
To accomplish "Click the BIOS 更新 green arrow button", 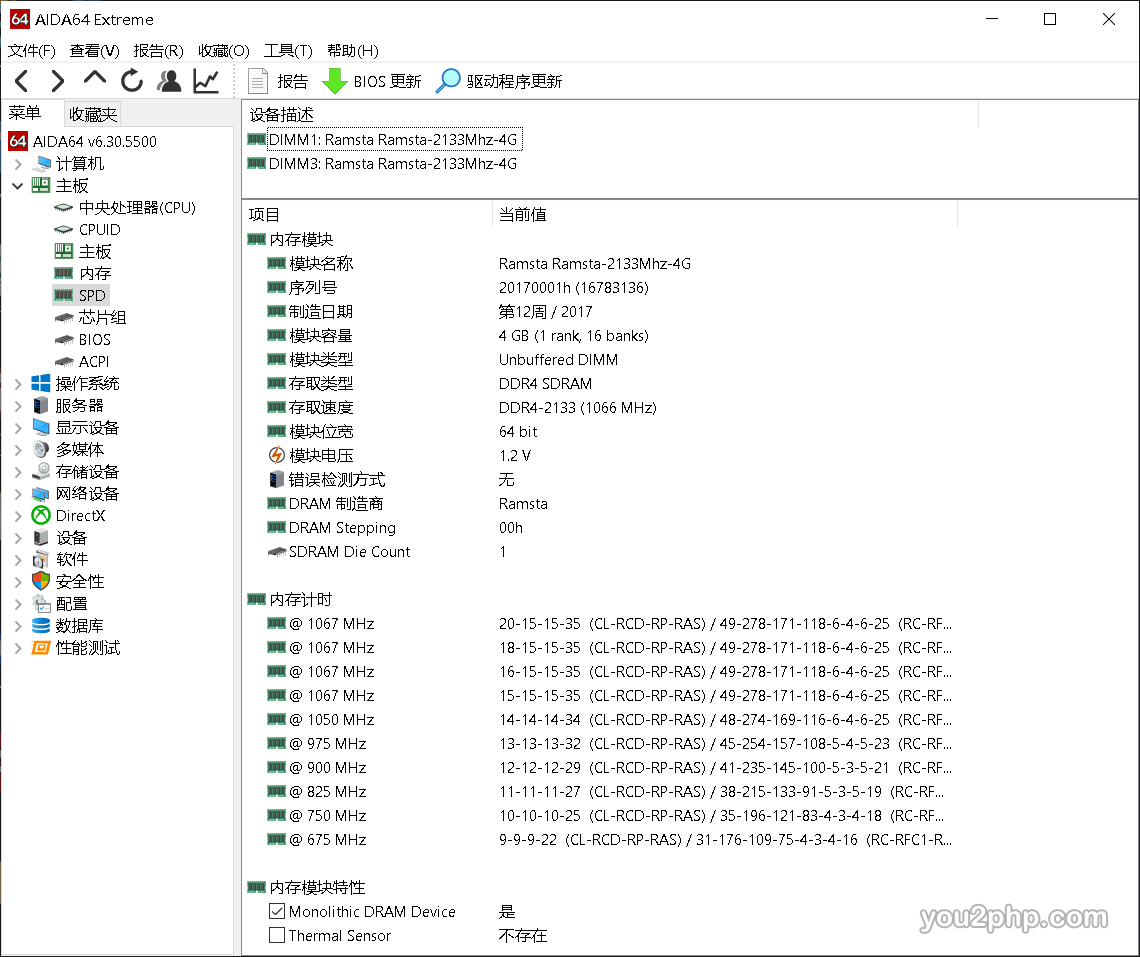I will pos(372,81).
